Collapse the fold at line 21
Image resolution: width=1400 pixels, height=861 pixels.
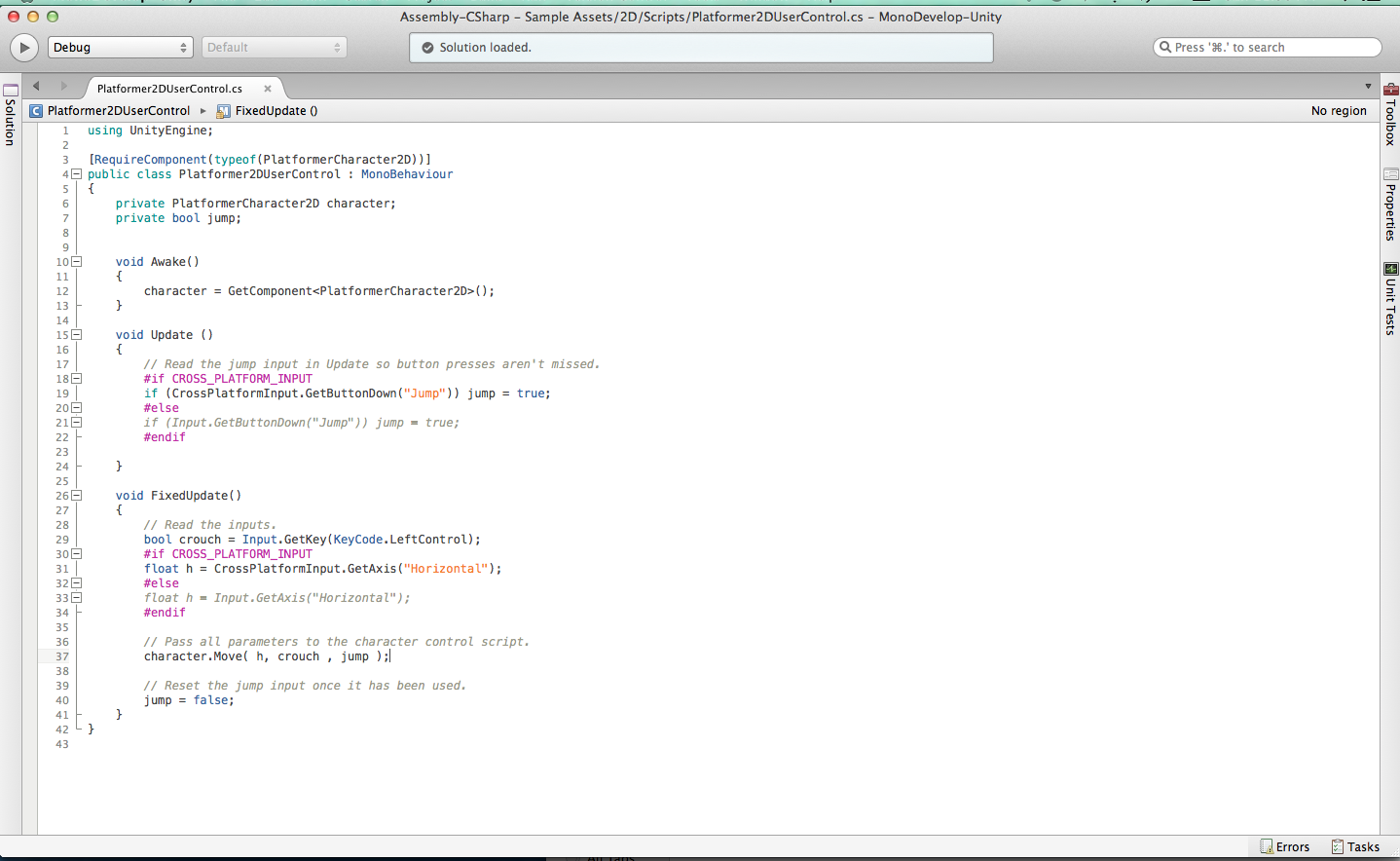(77, 423)
